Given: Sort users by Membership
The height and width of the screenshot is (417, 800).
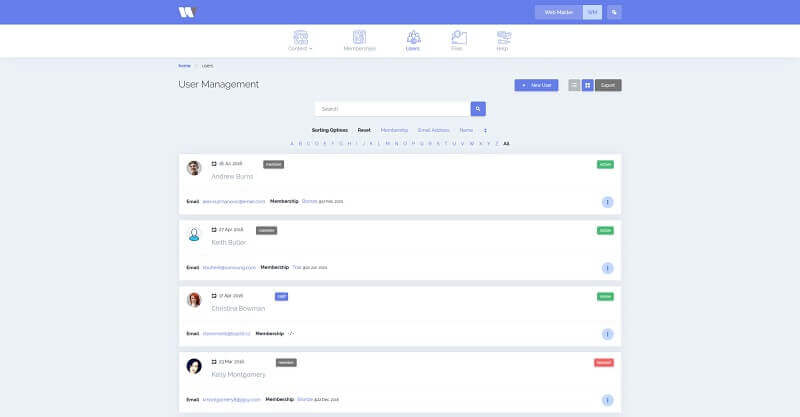Looking at the screenshot, I should [394, 130].
